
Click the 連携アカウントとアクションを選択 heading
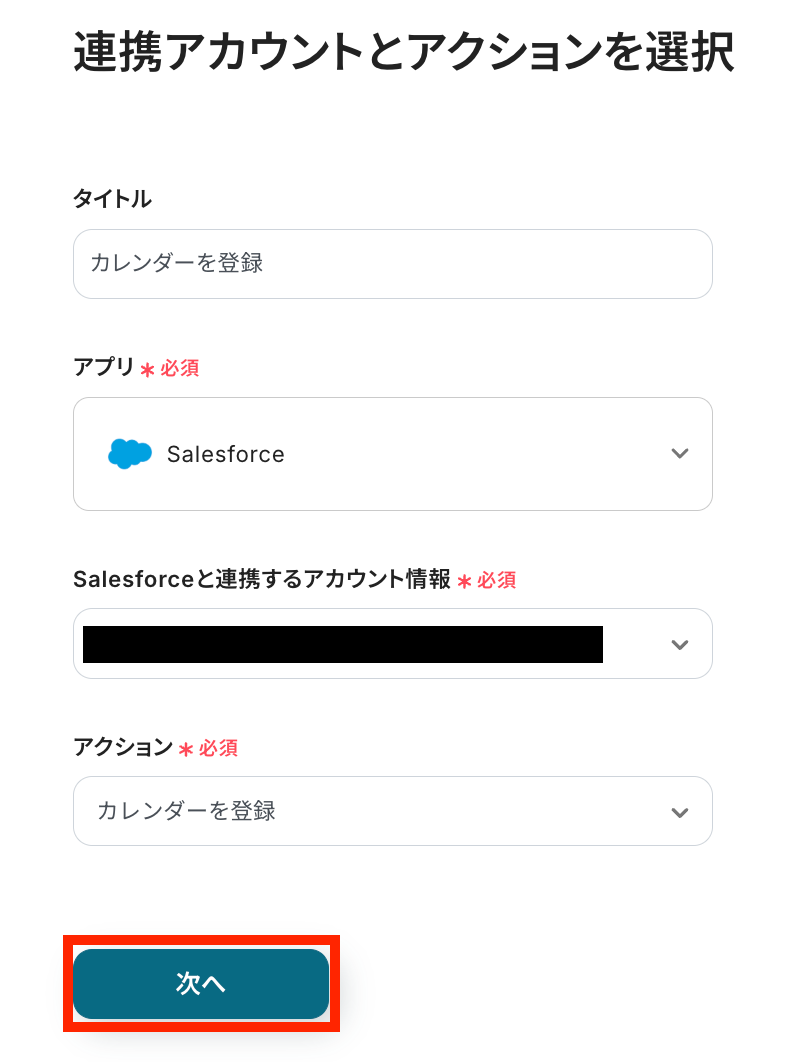tap(403, 53)
